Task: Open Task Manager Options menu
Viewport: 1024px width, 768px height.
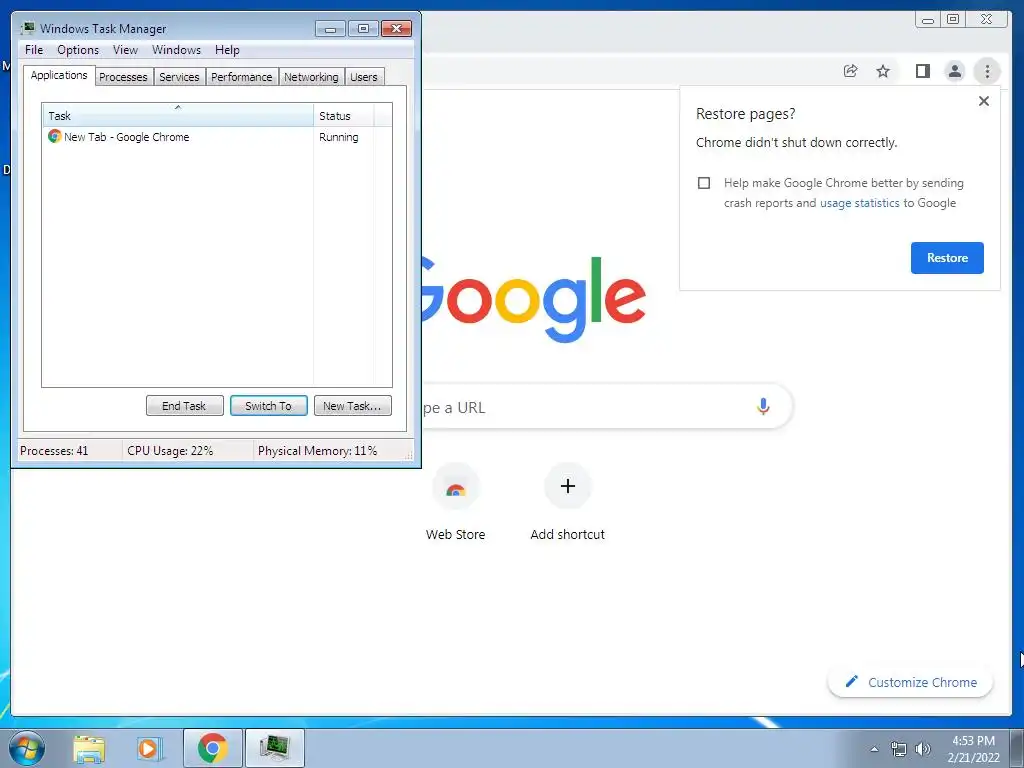Action: [x=78, y=50]
